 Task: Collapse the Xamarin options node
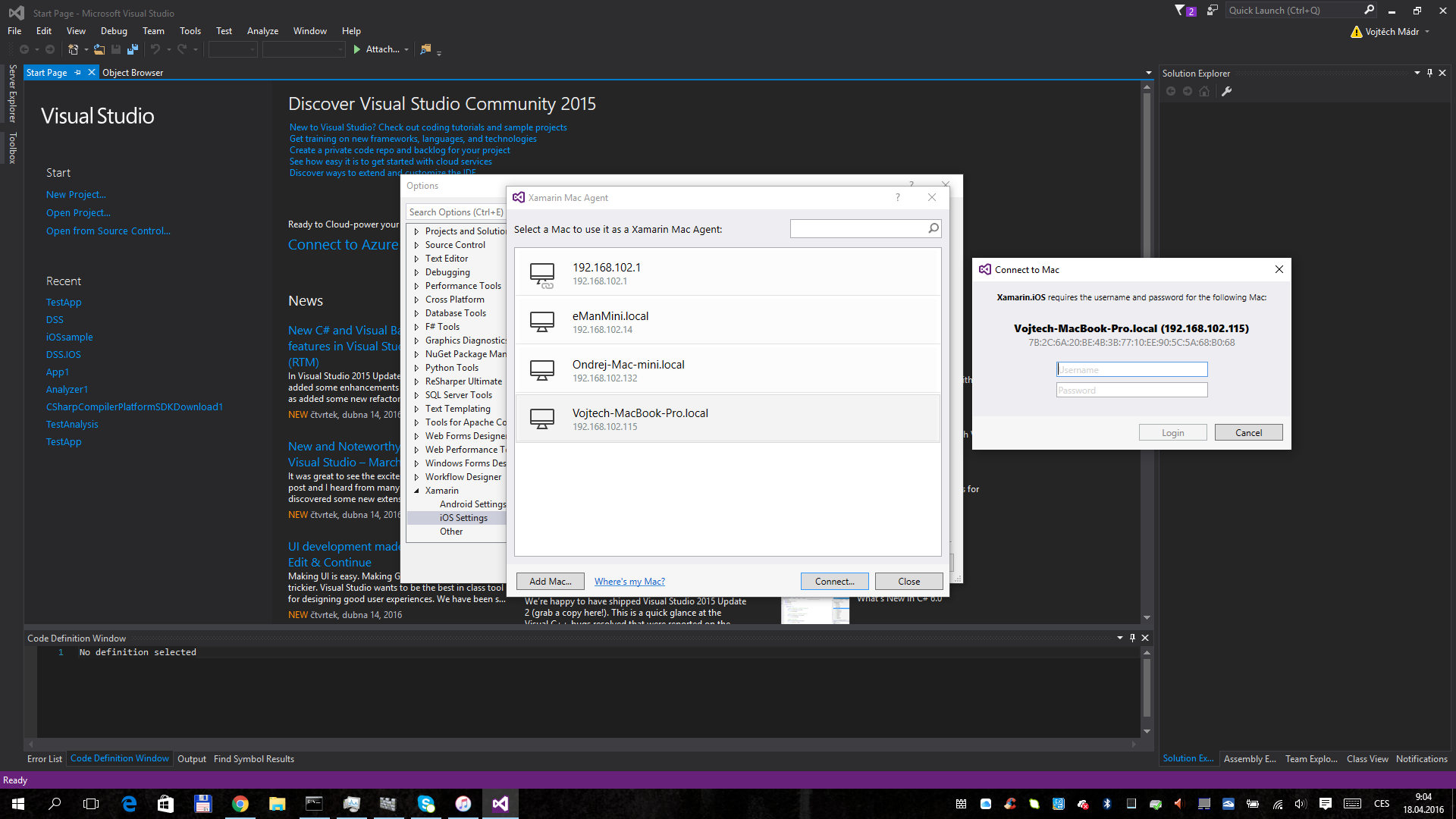click(416, 491)
